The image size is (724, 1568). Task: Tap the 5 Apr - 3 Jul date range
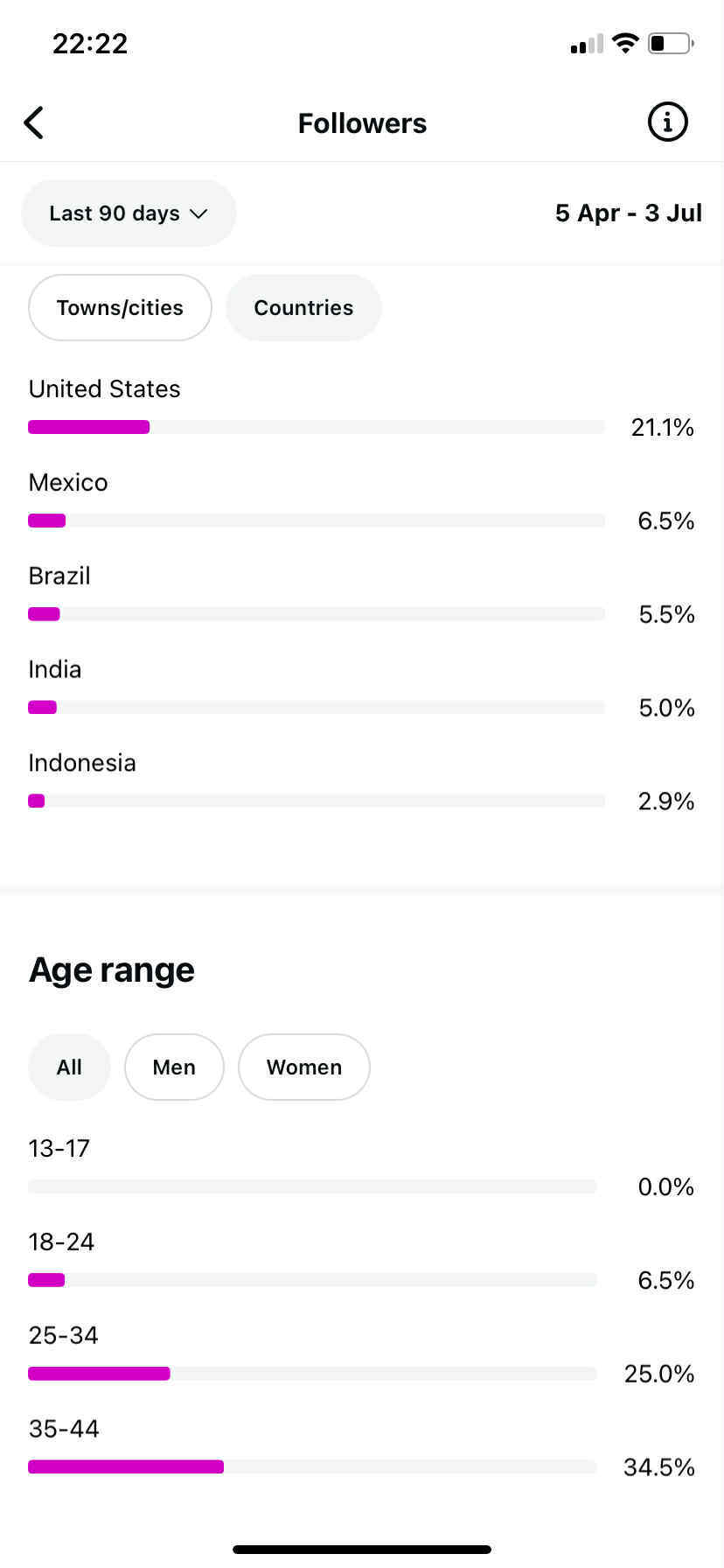(x=628, y=213)
